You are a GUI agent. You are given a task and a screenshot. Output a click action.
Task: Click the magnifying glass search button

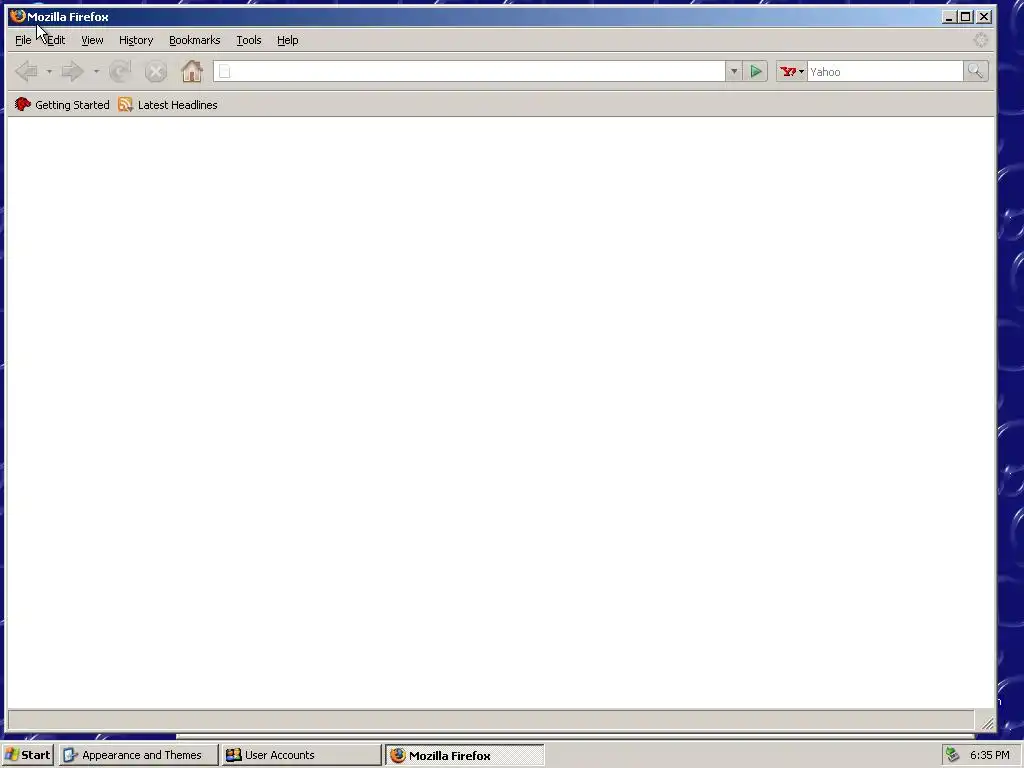pyautogui.click(x=976, y=71)
